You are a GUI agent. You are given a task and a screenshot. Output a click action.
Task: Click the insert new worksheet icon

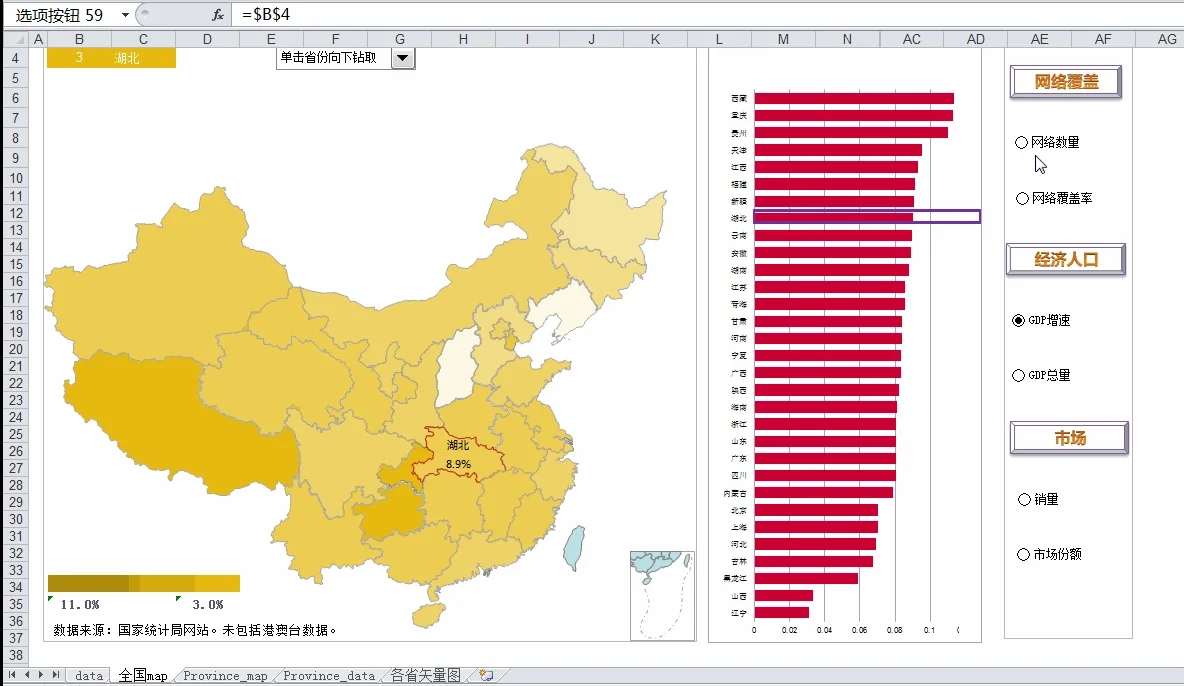[x=486, y=675]
